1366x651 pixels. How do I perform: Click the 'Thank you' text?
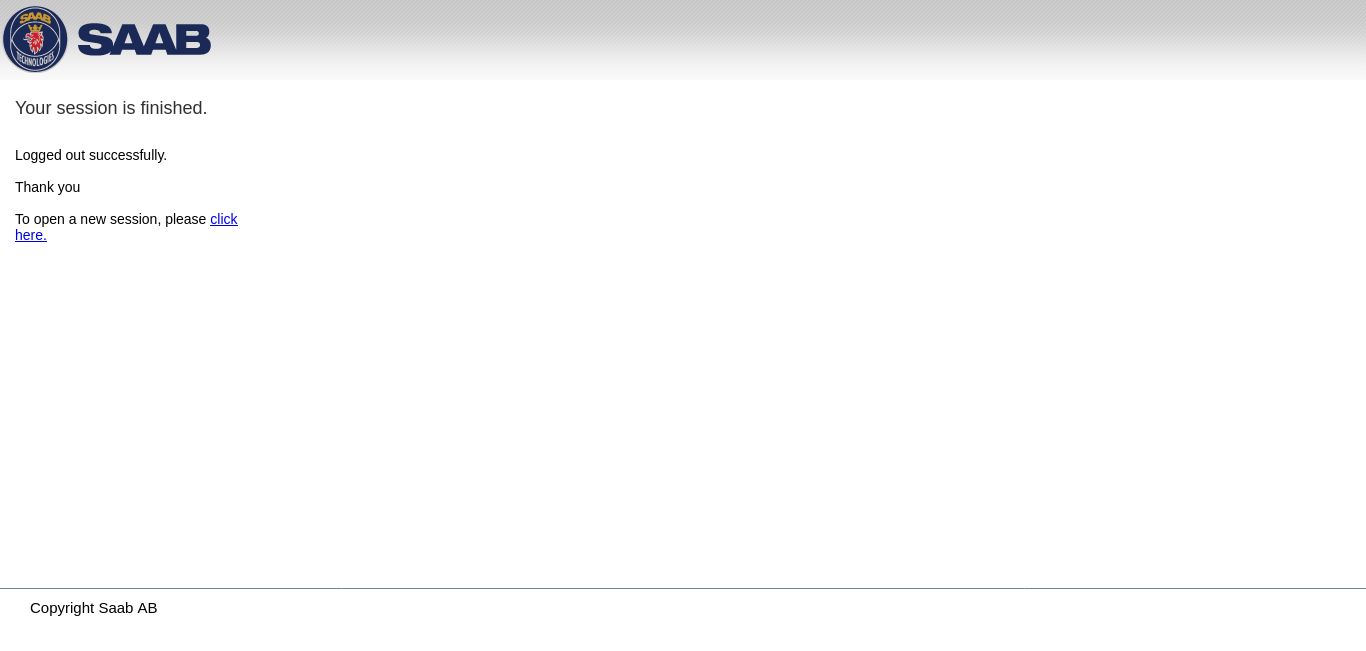pyautogui.click(x=48, y=187)
